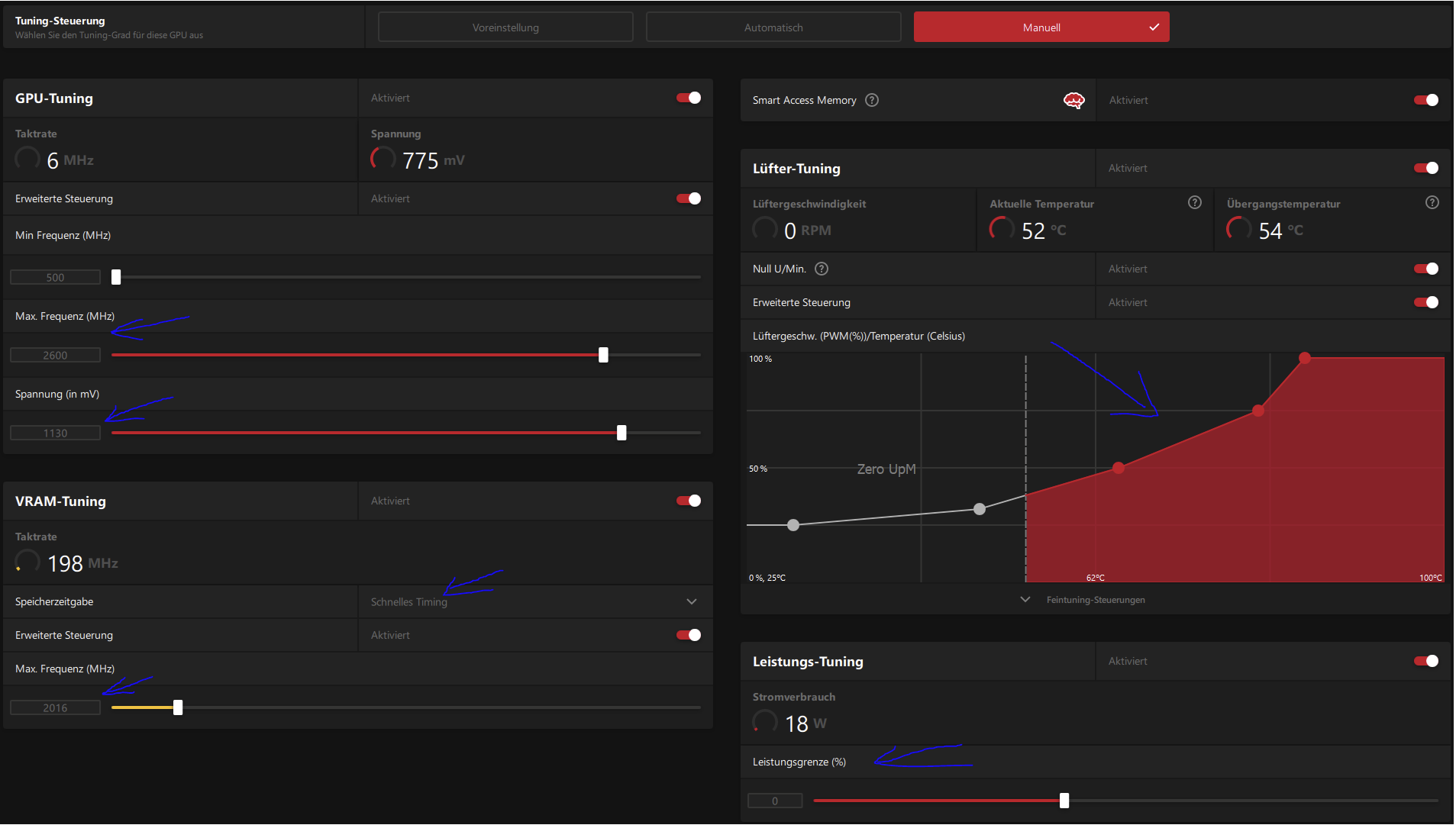This screenshot has width=1456, height=825.
Task: Click the Spannung 1130 input field
Action: point(55,433)
